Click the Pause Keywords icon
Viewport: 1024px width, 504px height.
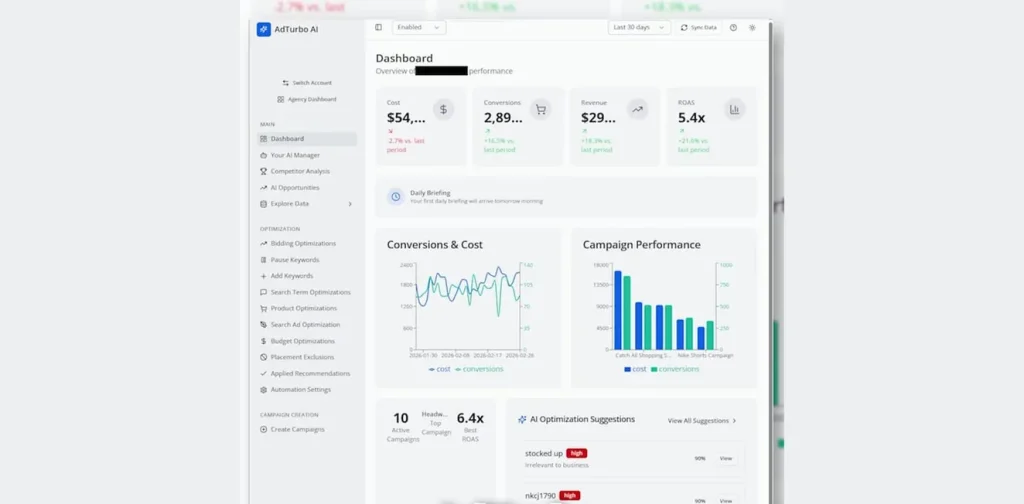click(x=263, y=260)
